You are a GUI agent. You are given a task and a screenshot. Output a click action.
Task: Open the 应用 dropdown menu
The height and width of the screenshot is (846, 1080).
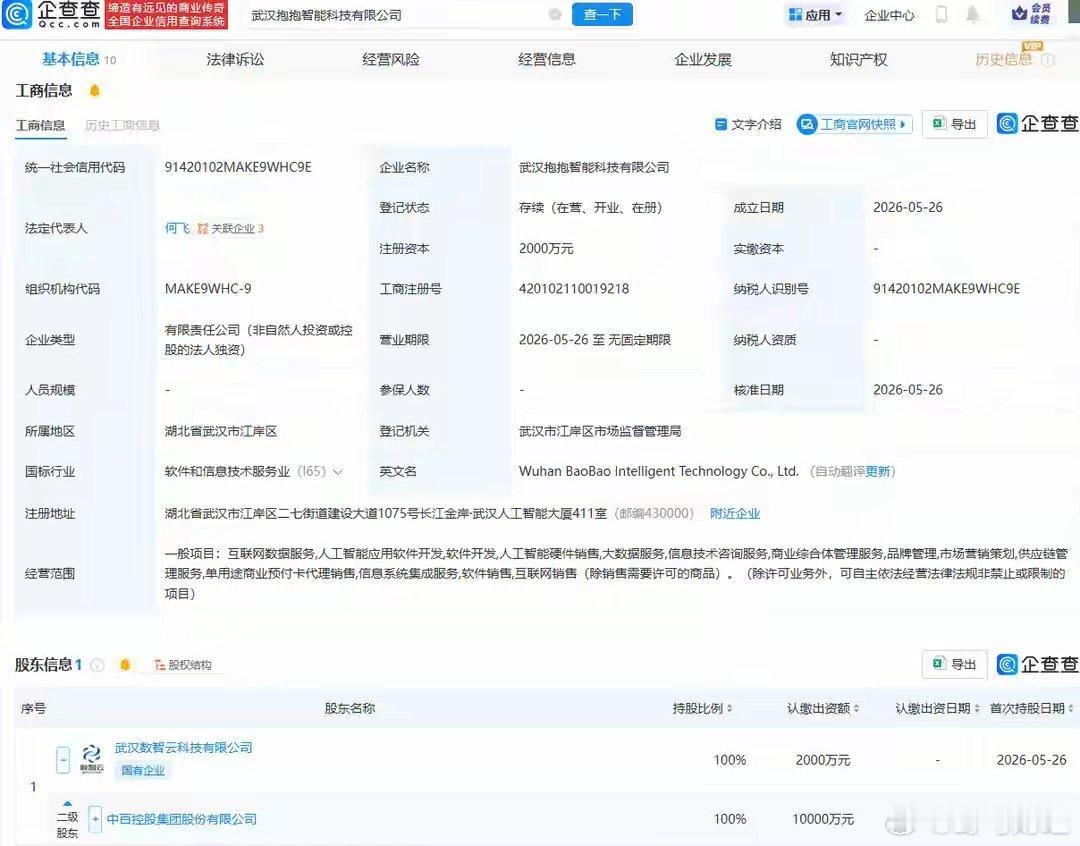click(x=816, y=14)
